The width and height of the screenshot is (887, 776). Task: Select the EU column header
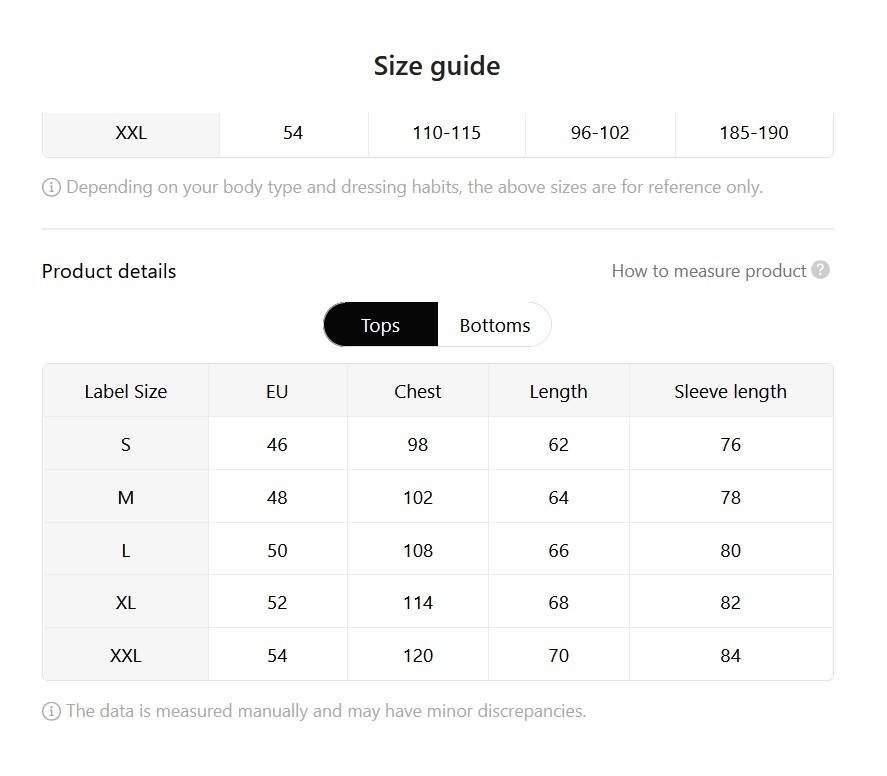tap(277, 391)
